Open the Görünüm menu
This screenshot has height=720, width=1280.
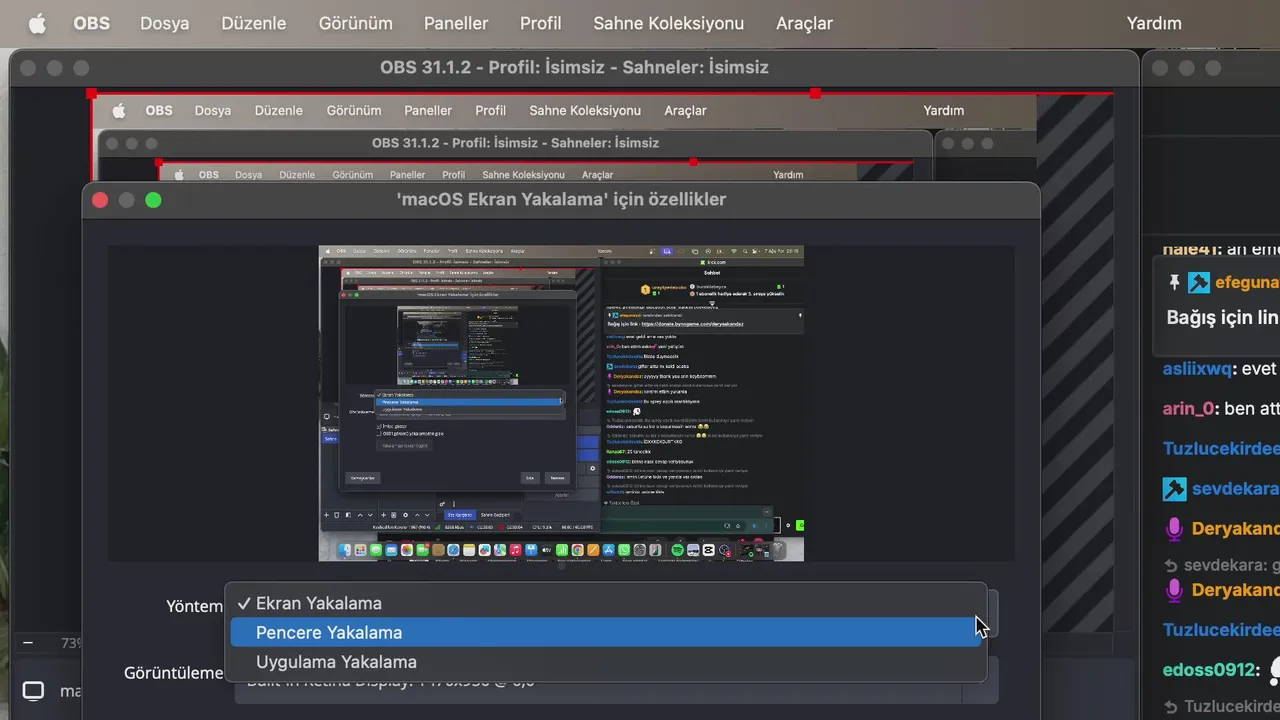355,23
